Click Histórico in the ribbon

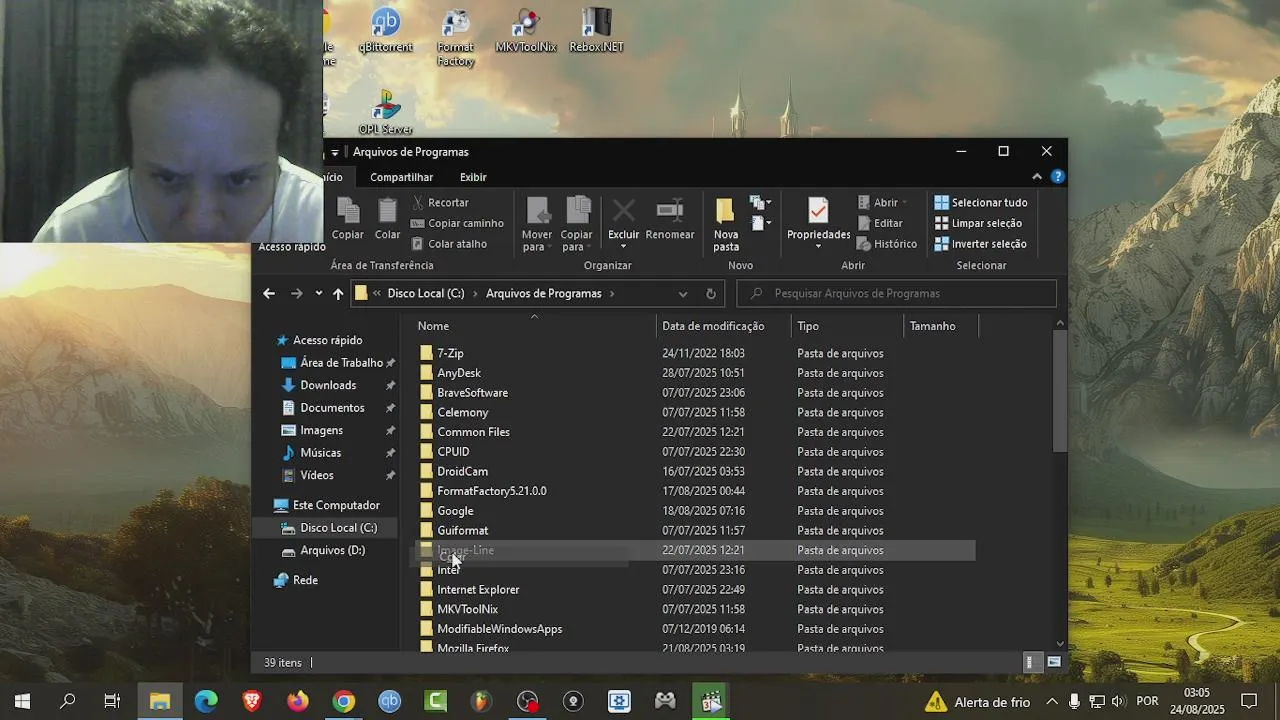(887, 243)
